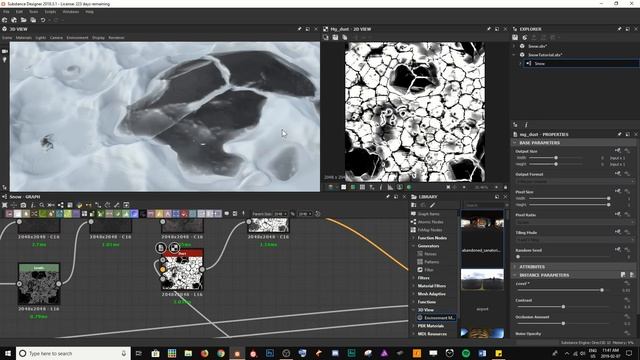Expand the Snow.sbs package in Explorer

coord(514,46)
